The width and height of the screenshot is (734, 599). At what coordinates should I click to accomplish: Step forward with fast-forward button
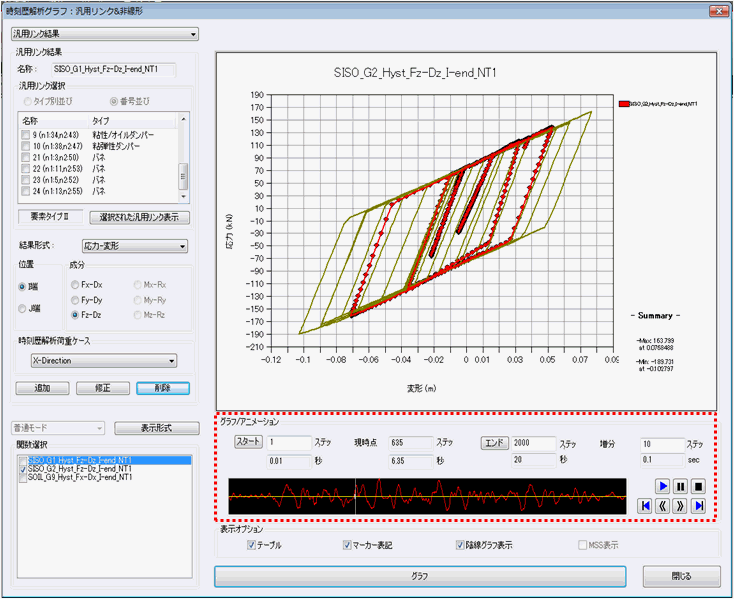(680, 505)
